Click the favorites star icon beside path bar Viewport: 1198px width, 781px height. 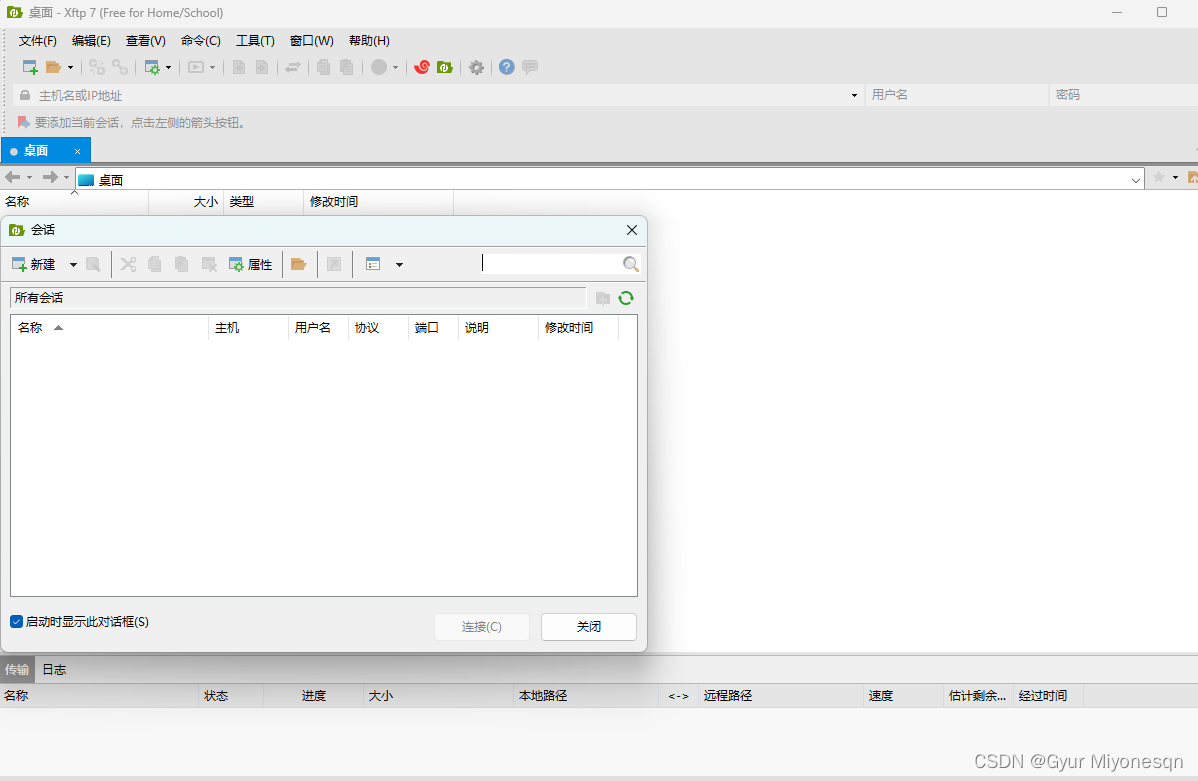tap(1159, 177)
